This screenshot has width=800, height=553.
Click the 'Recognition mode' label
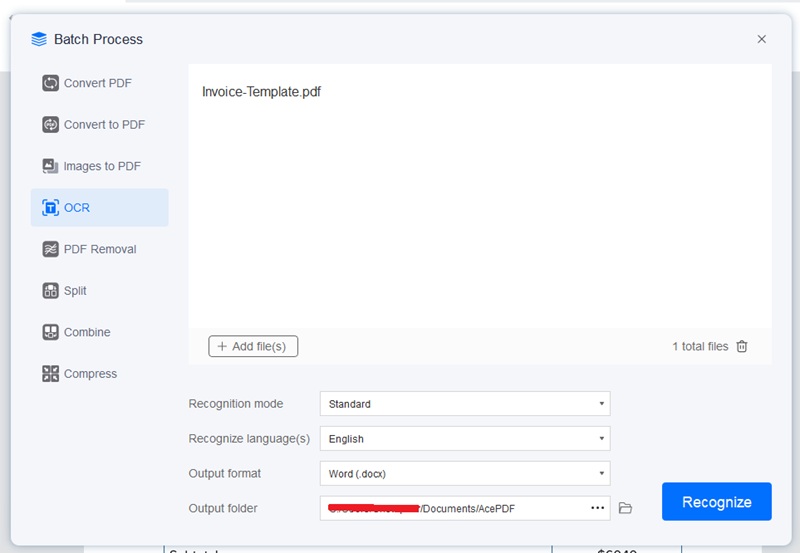pos(236,404)
